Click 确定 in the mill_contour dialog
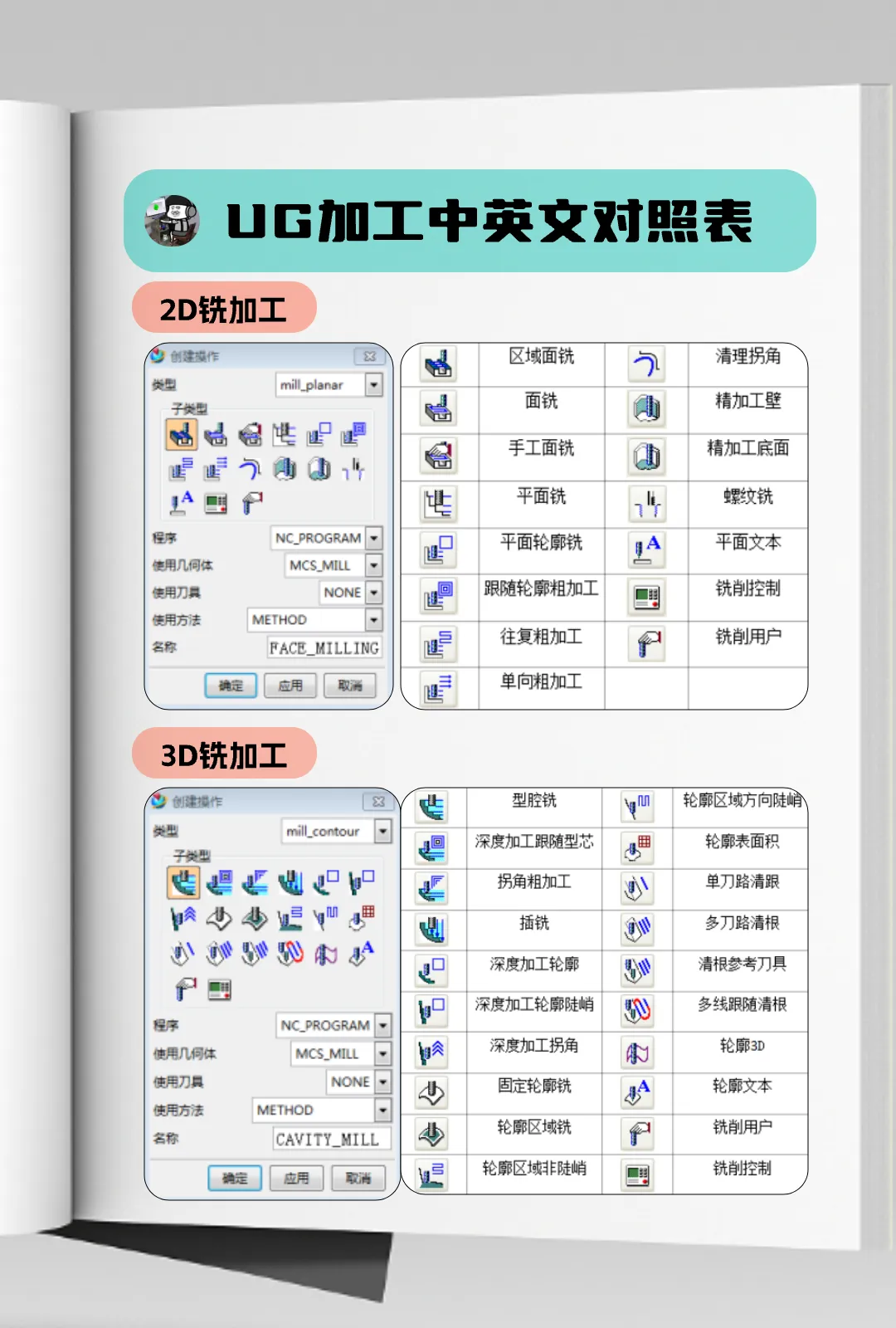The width and height of the screenshot is (896, 1328). click(x=235, y=1179)
